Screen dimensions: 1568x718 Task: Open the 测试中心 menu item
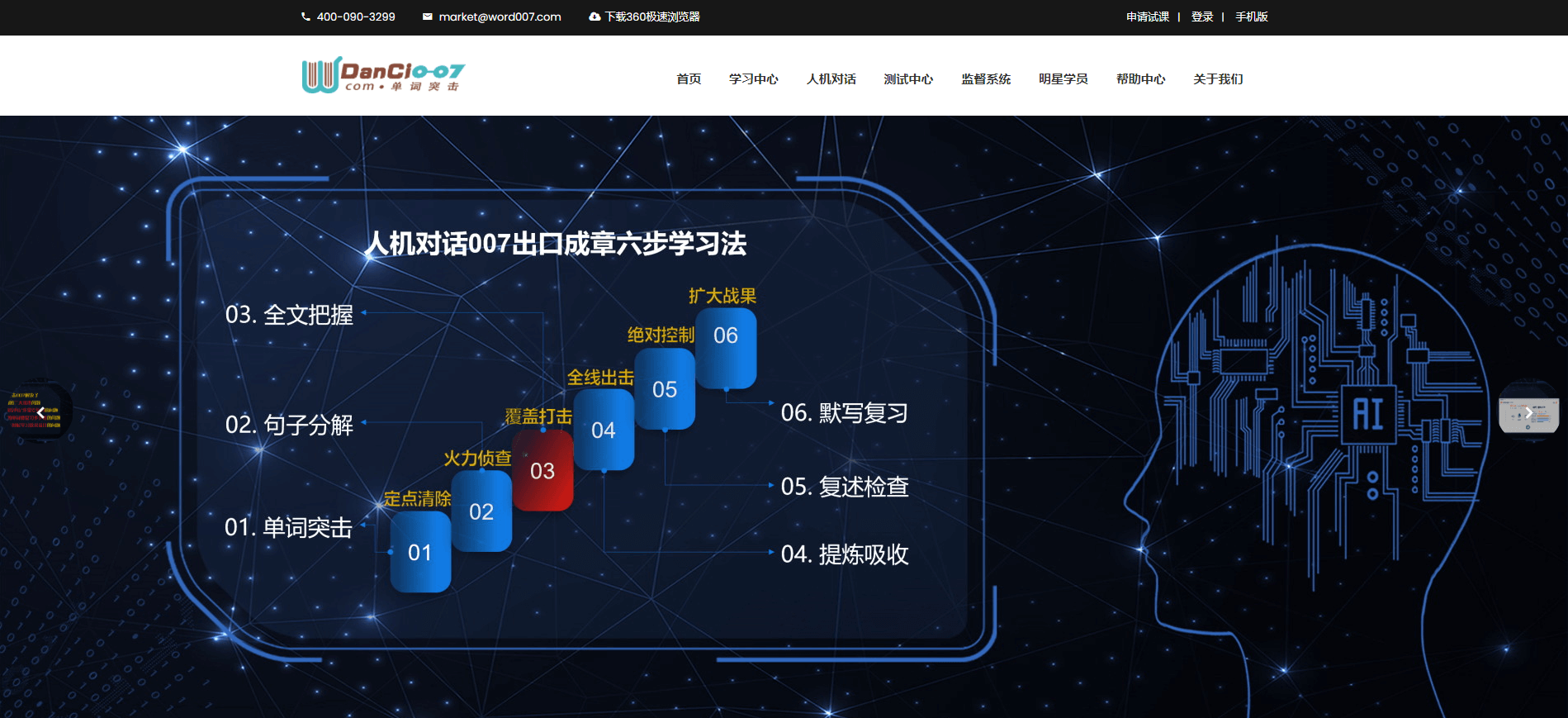coord(908,79)
